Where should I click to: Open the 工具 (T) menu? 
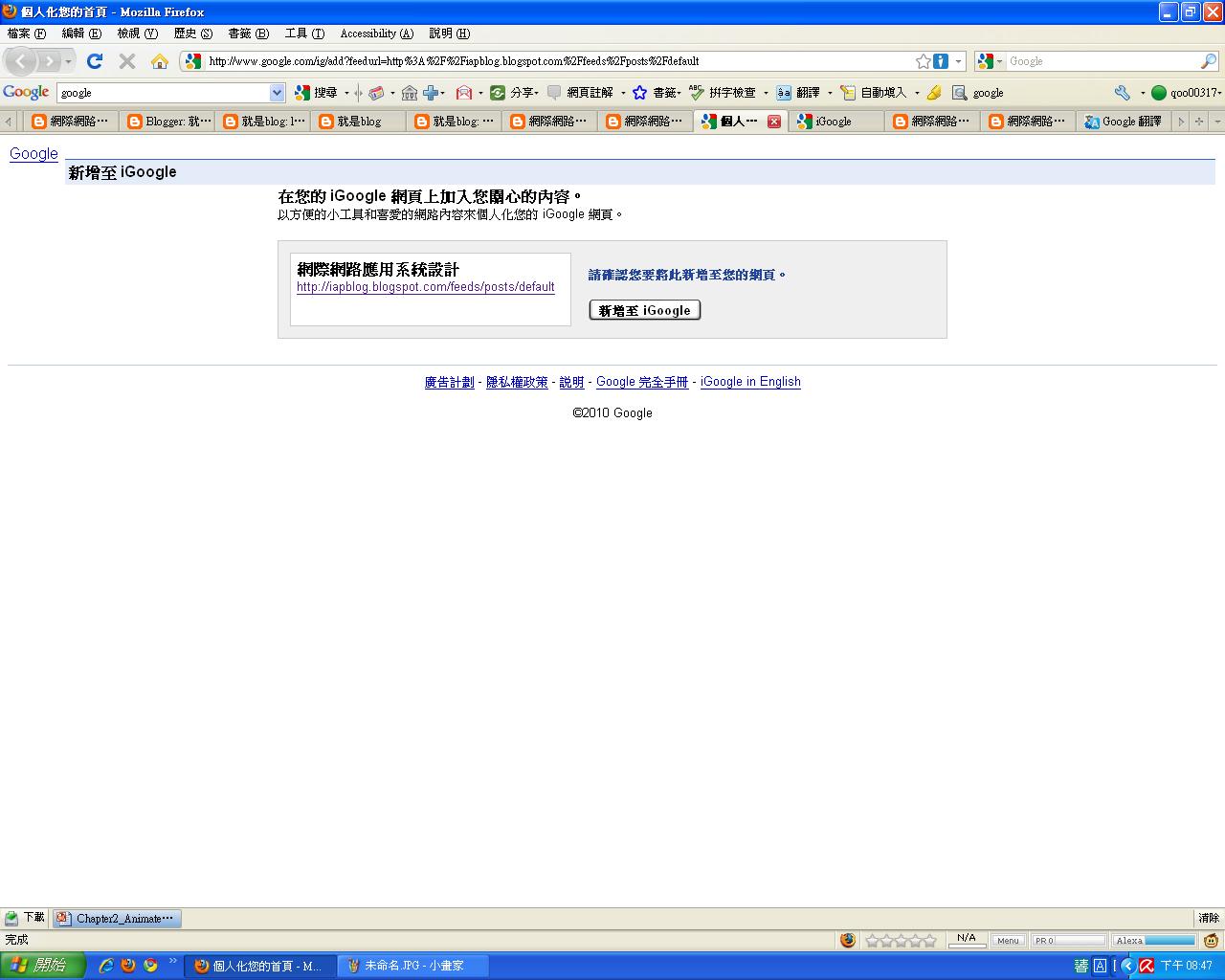tap(304, 33)
